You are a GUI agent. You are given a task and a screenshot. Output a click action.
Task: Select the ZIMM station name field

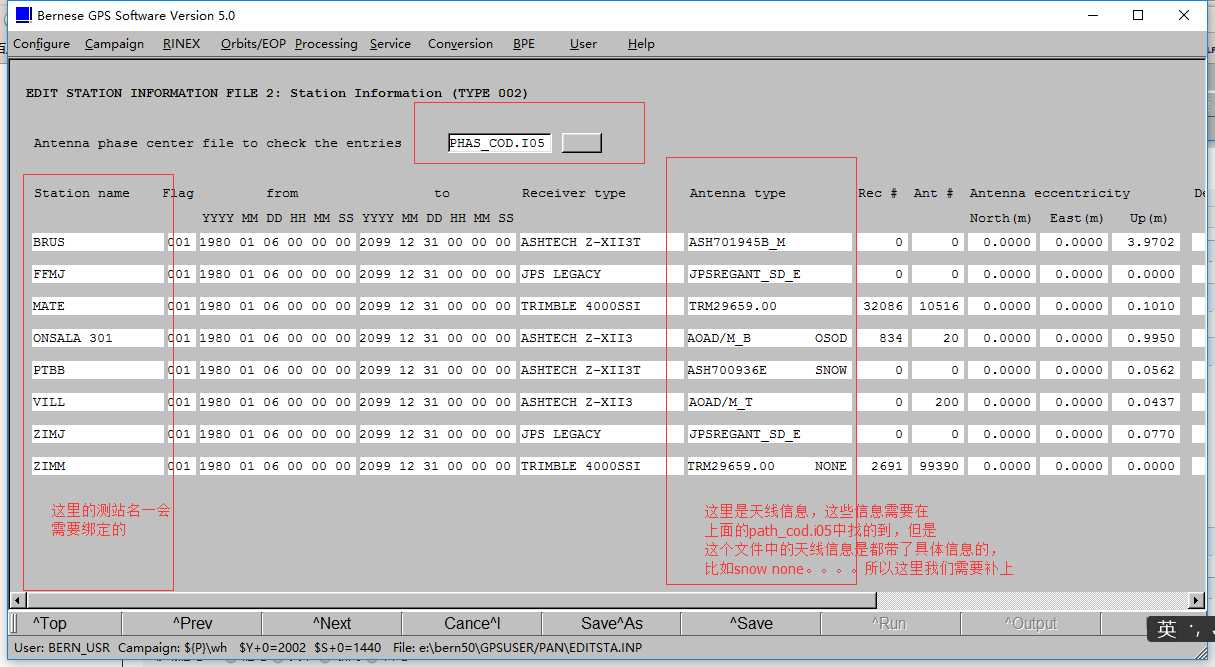click(97, 466)
